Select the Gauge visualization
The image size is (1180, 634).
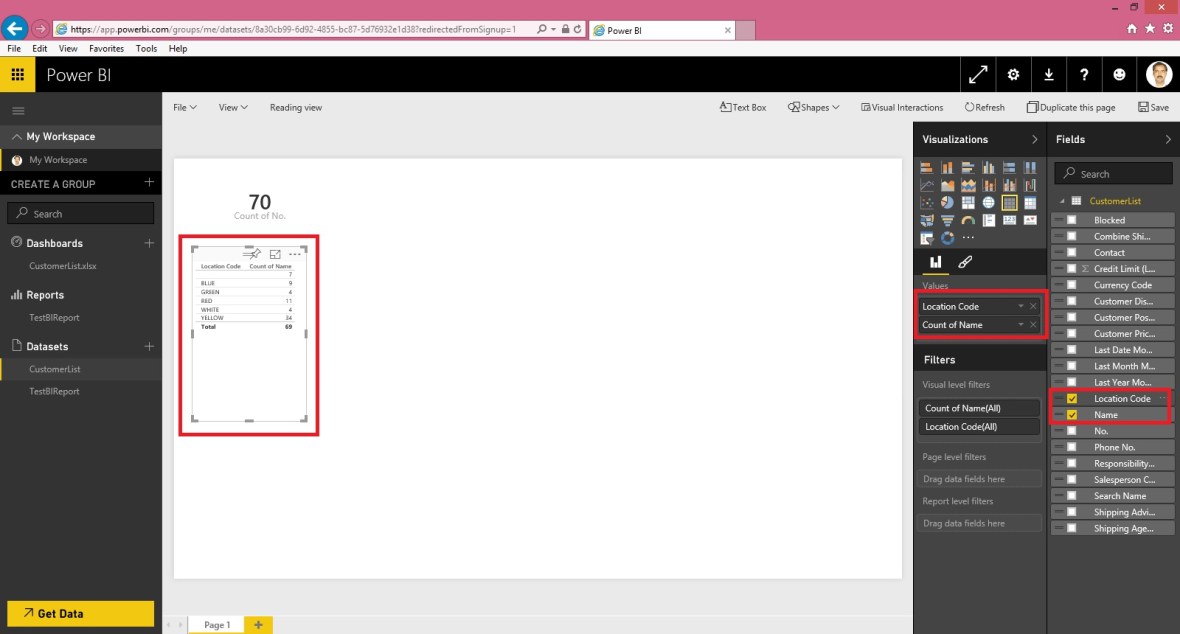(x=968, y=220)
